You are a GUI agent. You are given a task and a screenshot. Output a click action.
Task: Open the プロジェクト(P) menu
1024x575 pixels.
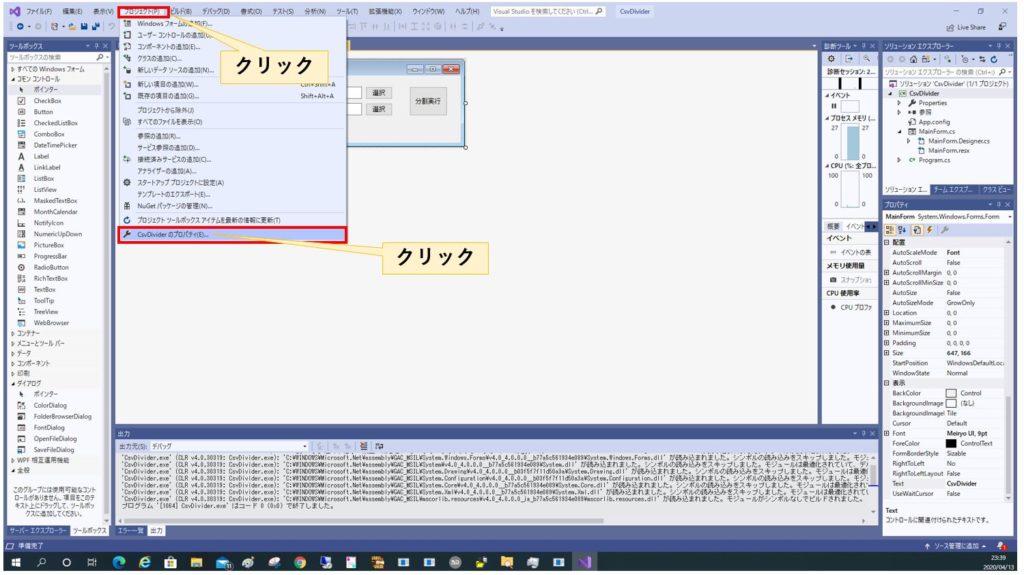[x=143, y=11]
